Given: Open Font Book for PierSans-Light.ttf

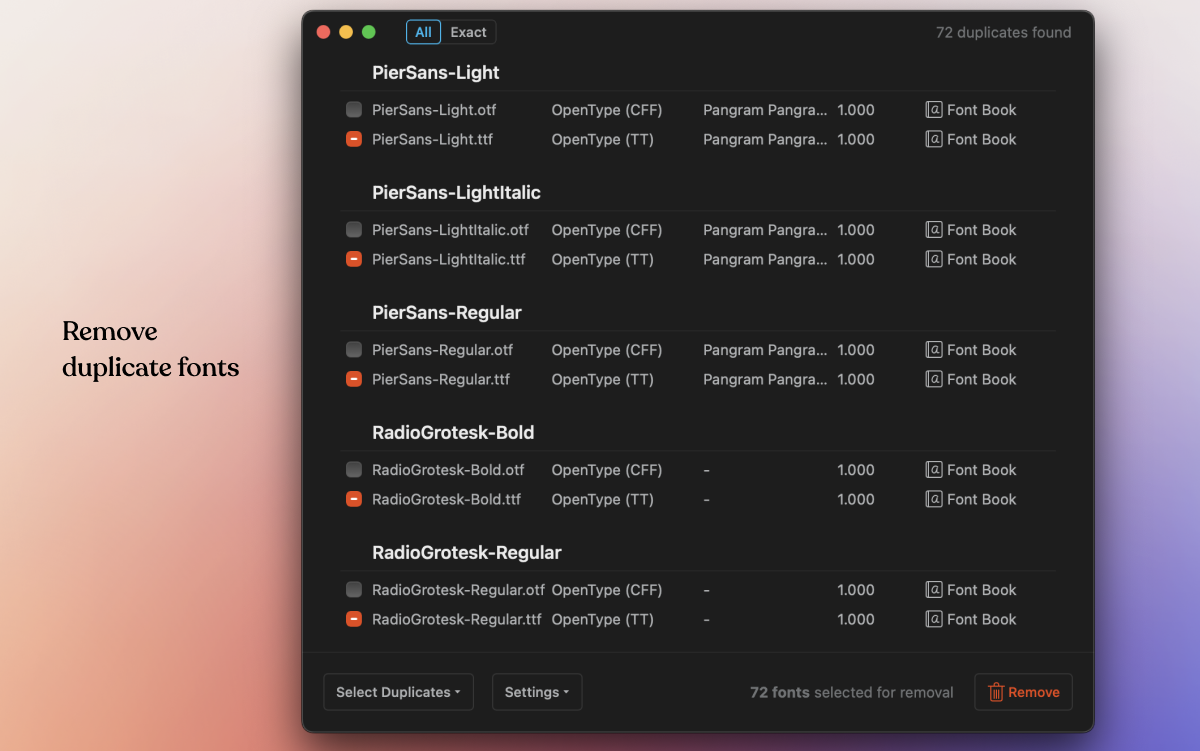Looking at the screenshot, I should tap(932, 139).
